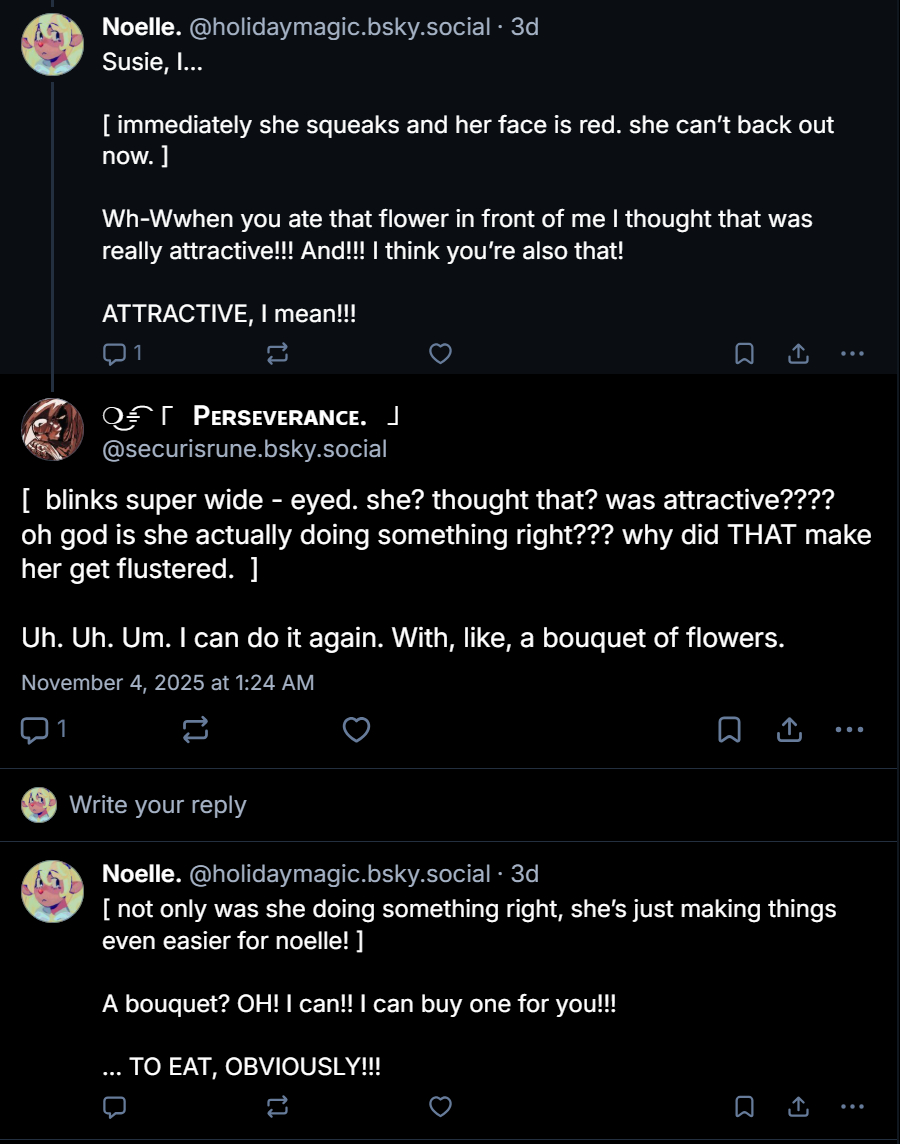Image resolution: width=900 pixels, height=1144 pixels.
Task: Open more options on the Perseverance post
Action: point(848,730)
